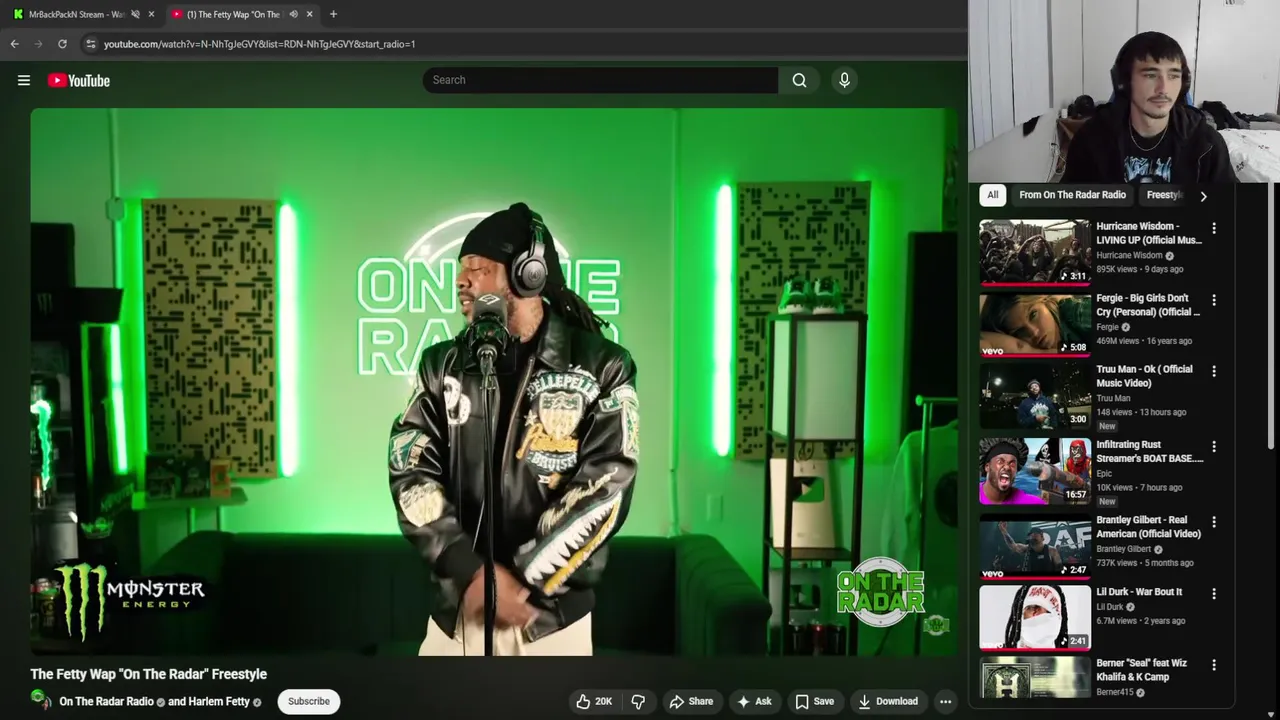Click title 'Lil Durk - War Bout It'
Image resolution: width=1280 pixels, height=720 pixels.
pos(1139,592)
